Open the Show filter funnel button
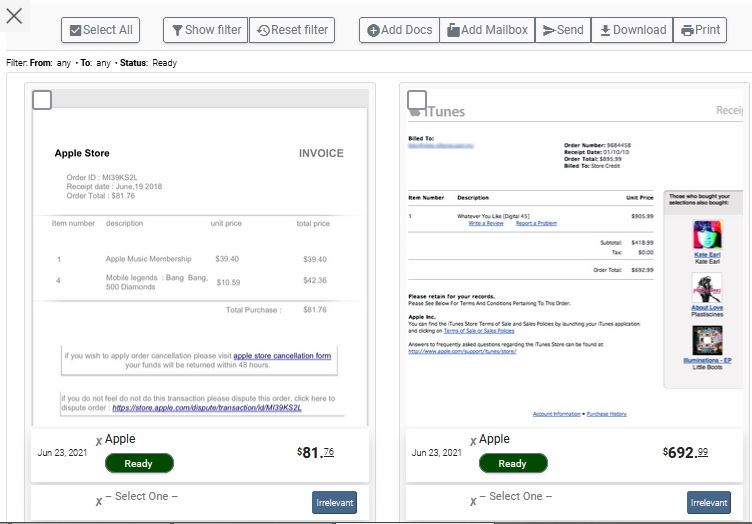 point(206,30)
